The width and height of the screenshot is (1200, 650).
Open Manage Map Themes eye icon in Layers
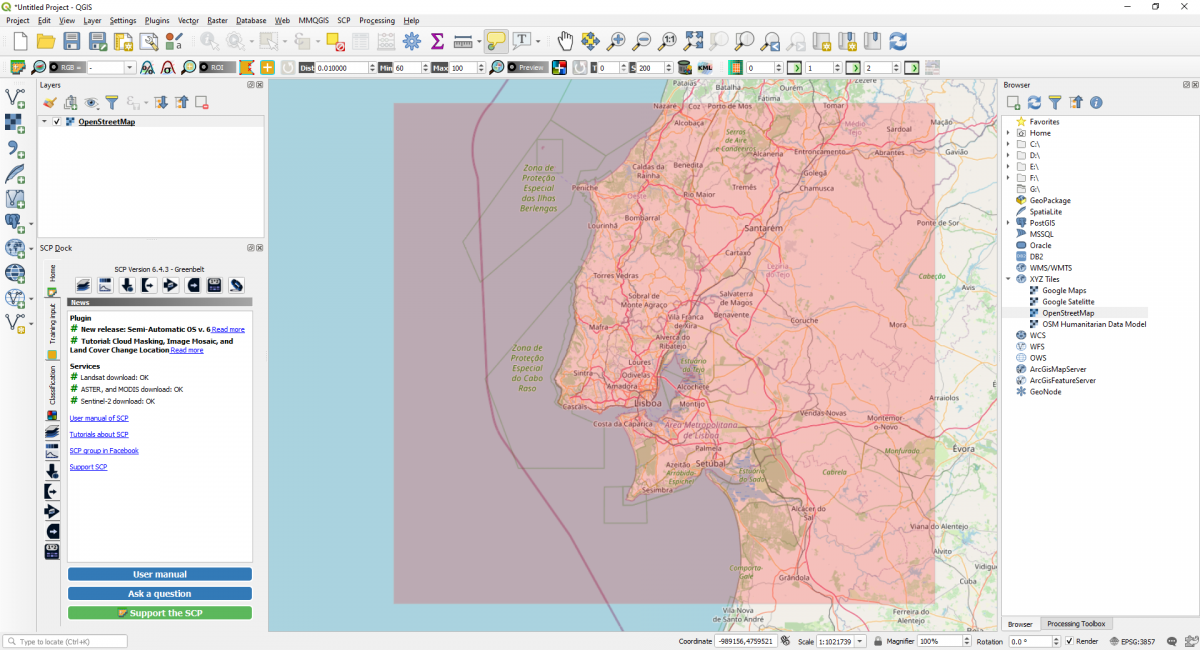point(91,102)
